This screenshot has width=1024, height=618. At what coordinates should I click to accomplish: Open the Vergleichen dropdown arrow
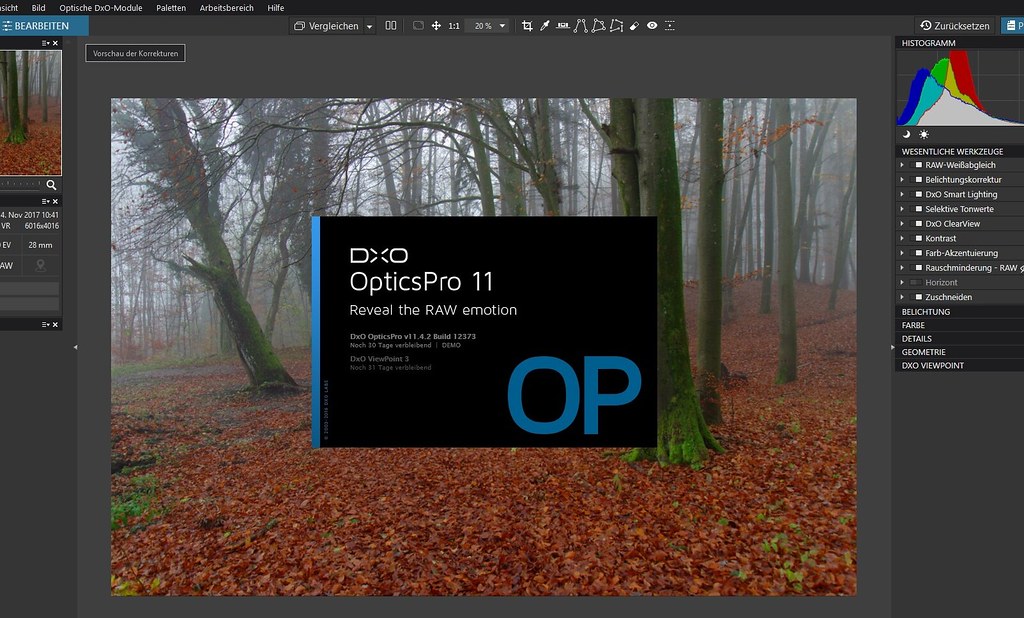pos(369,27)
